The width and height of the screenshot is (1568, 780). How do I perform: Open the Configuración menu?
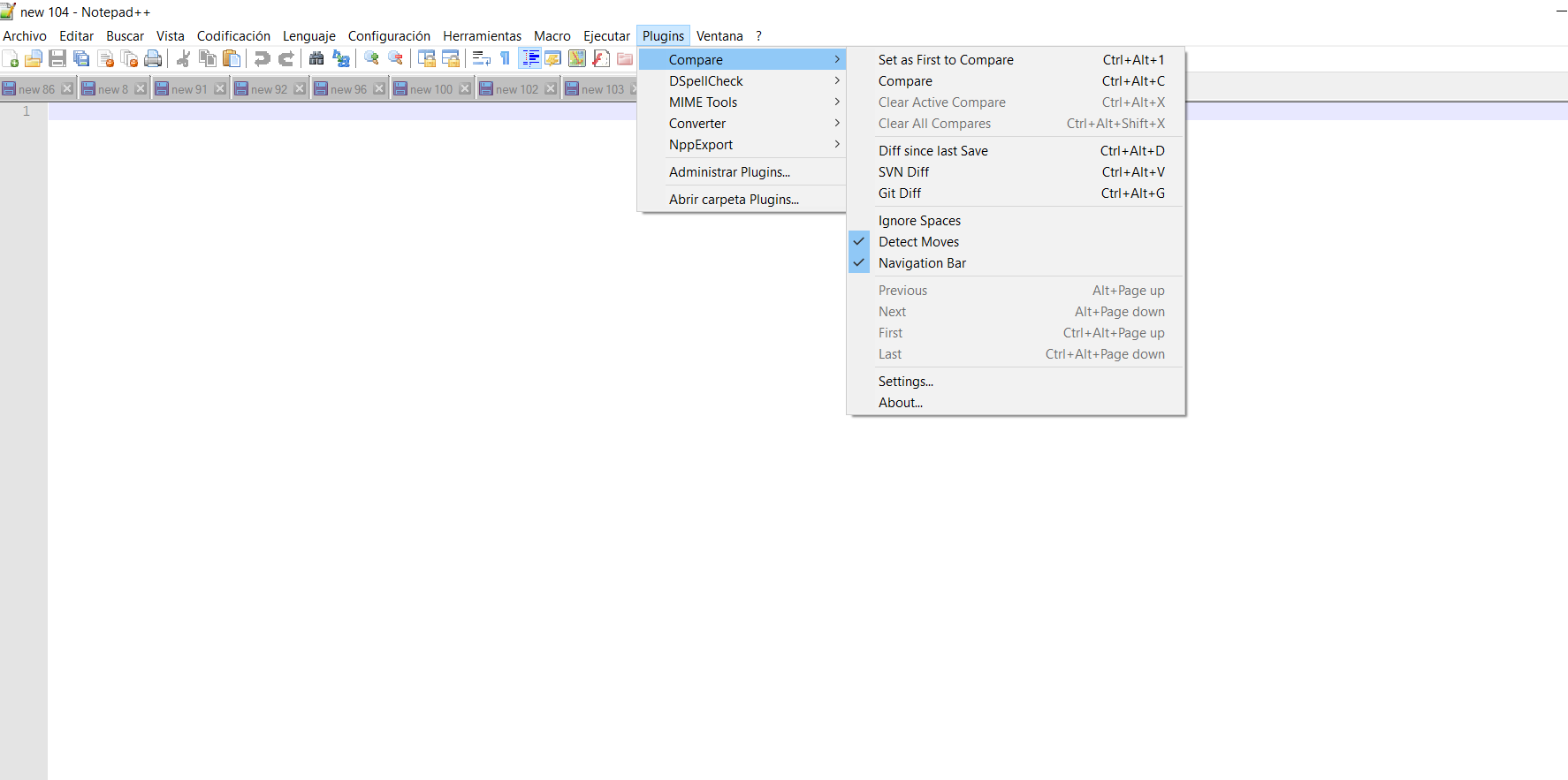pyautogui.click(x=389, y=36)
